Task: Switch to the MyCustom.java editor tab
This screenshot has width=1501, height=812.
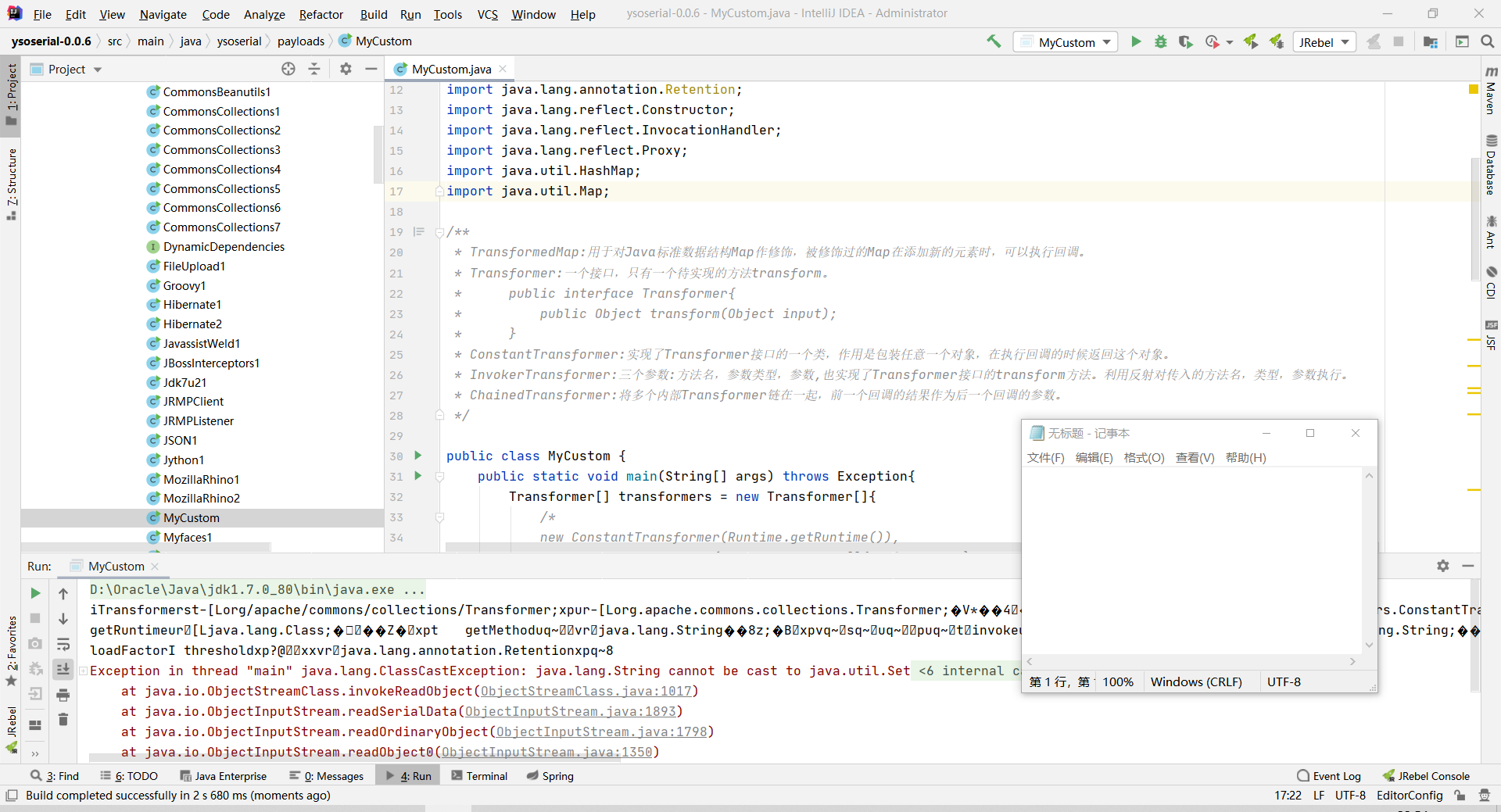Action: (451, 69)
